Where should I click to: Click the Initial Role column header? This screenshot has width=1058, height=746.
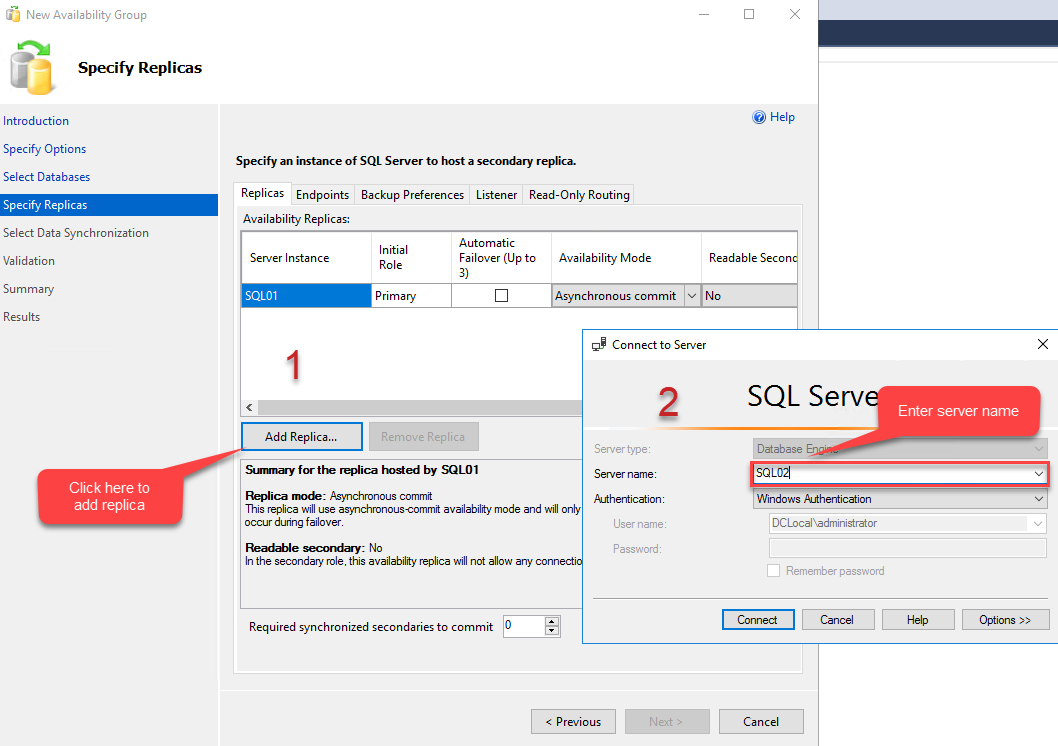point(411,258)
